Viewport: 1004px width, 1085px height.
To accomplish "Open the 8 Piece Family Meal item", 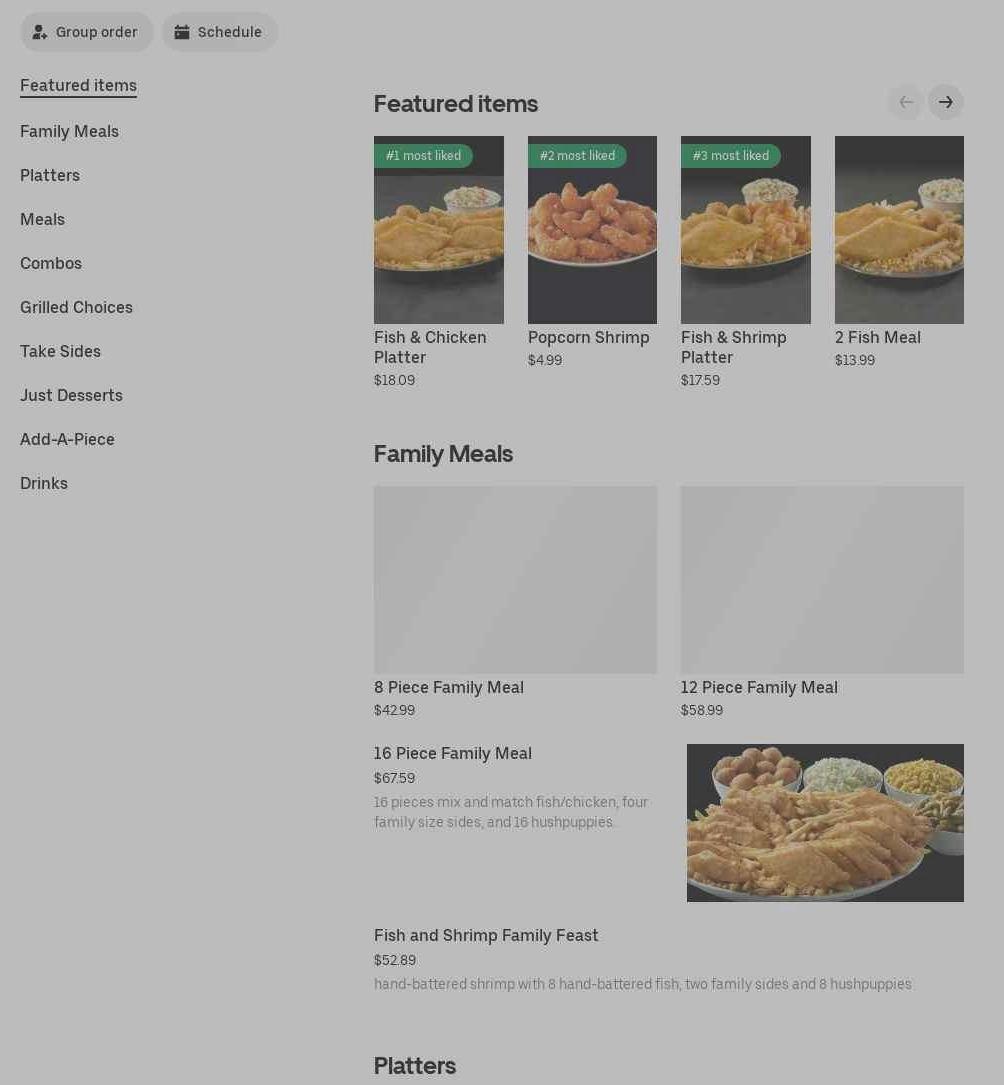I will coord(448,687).
